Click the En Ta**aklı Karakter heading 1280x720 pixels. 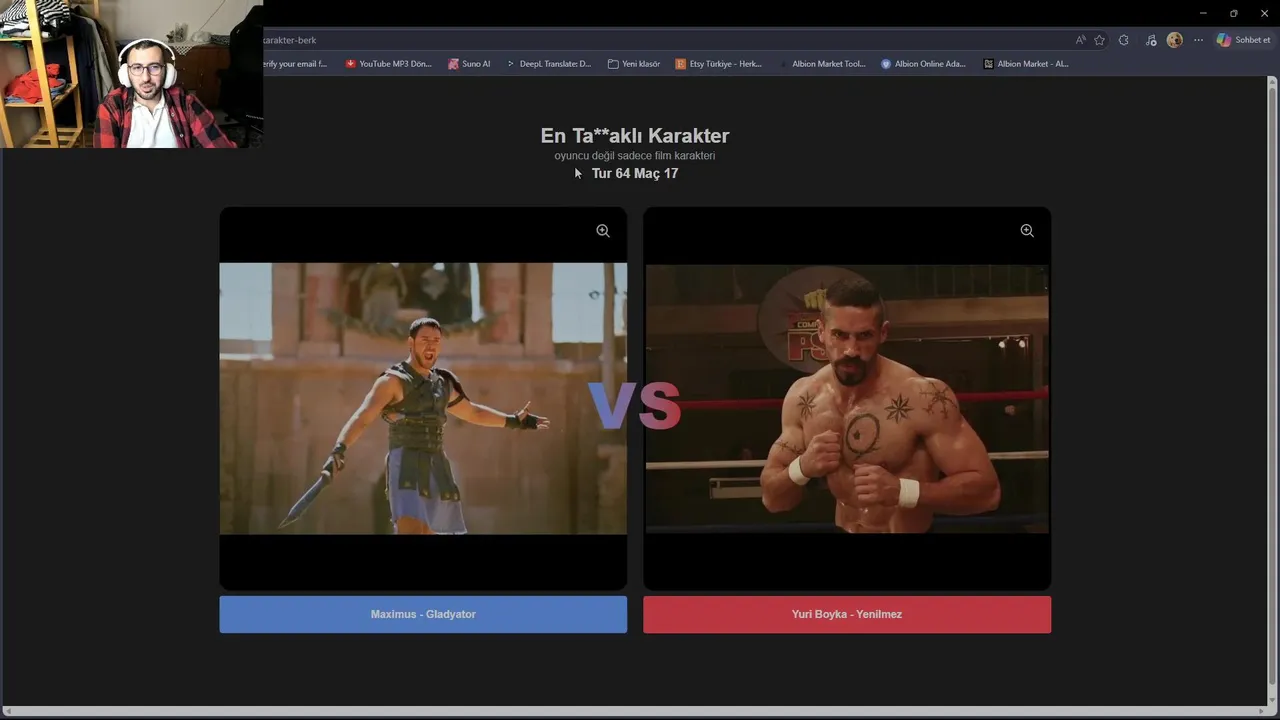point(634,136)
